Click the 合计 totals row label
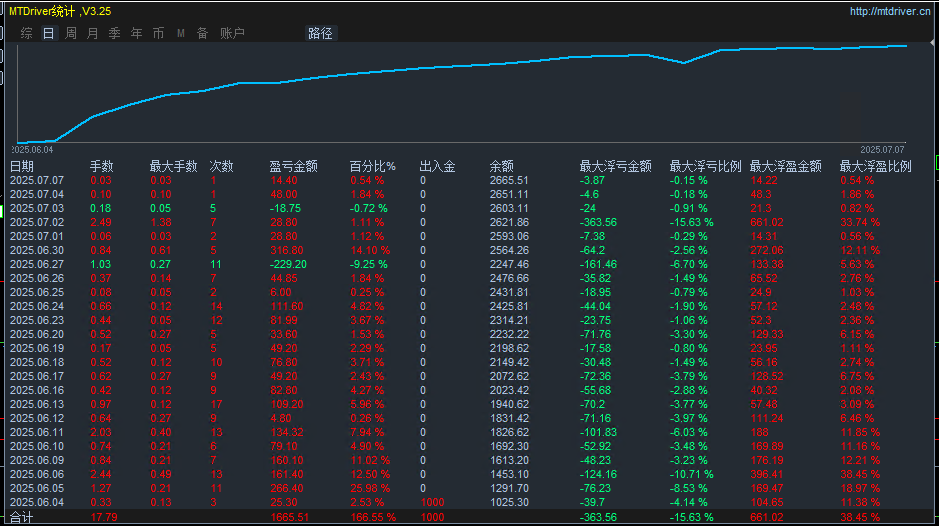This screenshot has height=526, width=939. click(x=22, y=518)
